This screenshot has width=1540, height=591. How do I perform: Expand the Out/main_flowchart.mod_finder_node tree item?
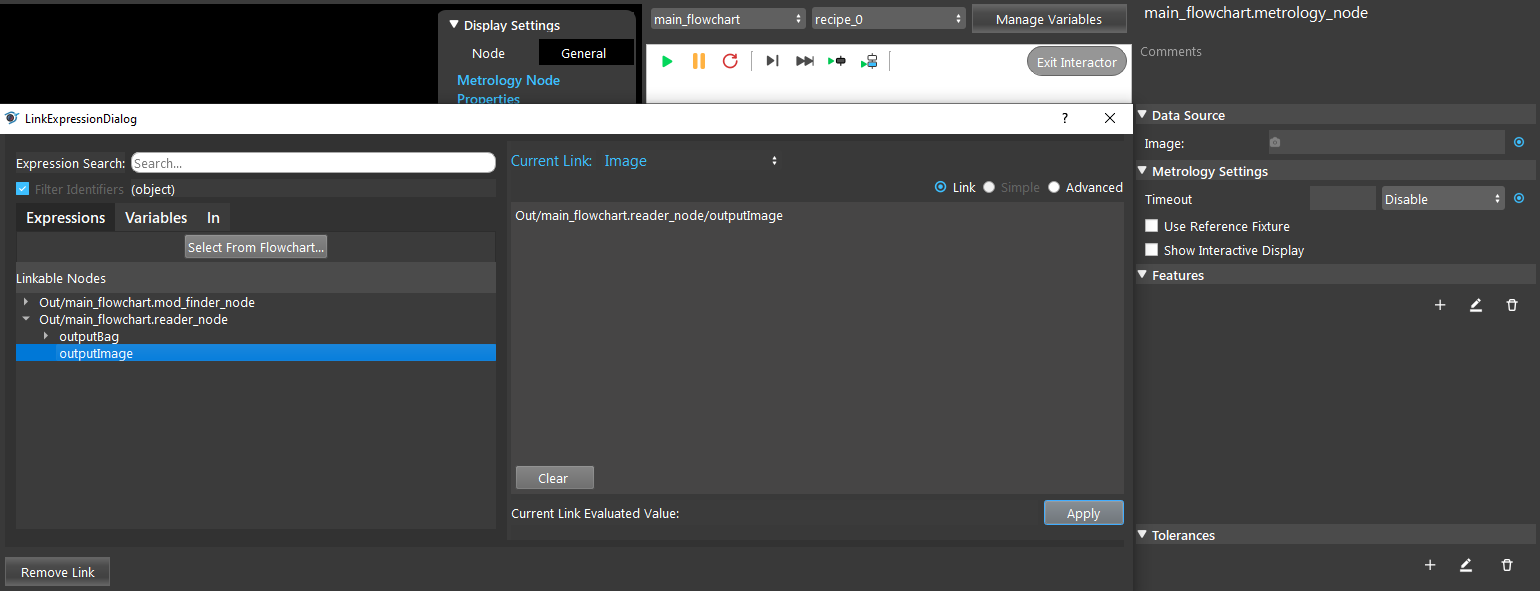click(26, 301)
